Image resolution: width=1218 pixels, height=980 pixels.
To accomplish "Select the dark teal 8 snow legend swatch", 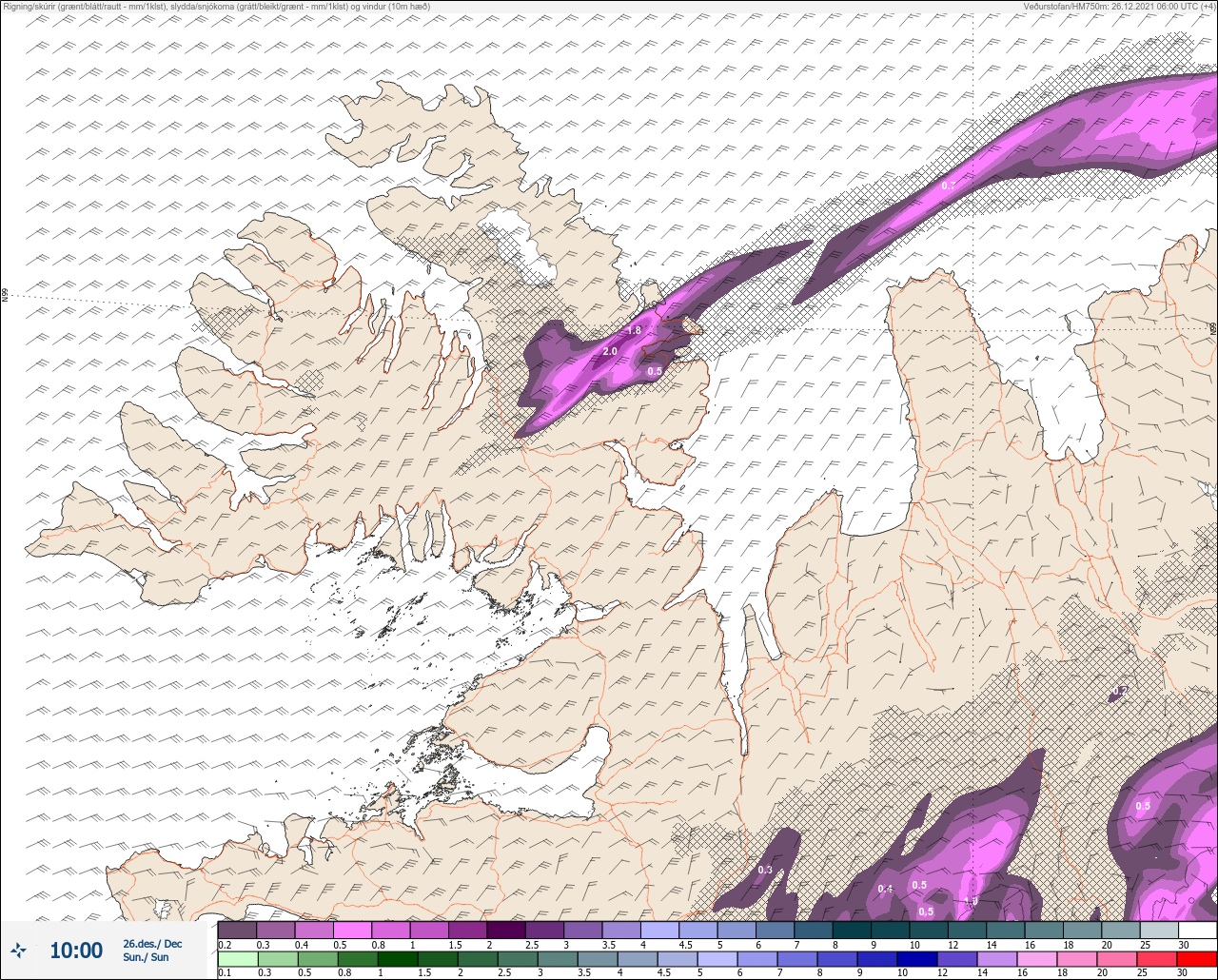I will tap(852, 930).
